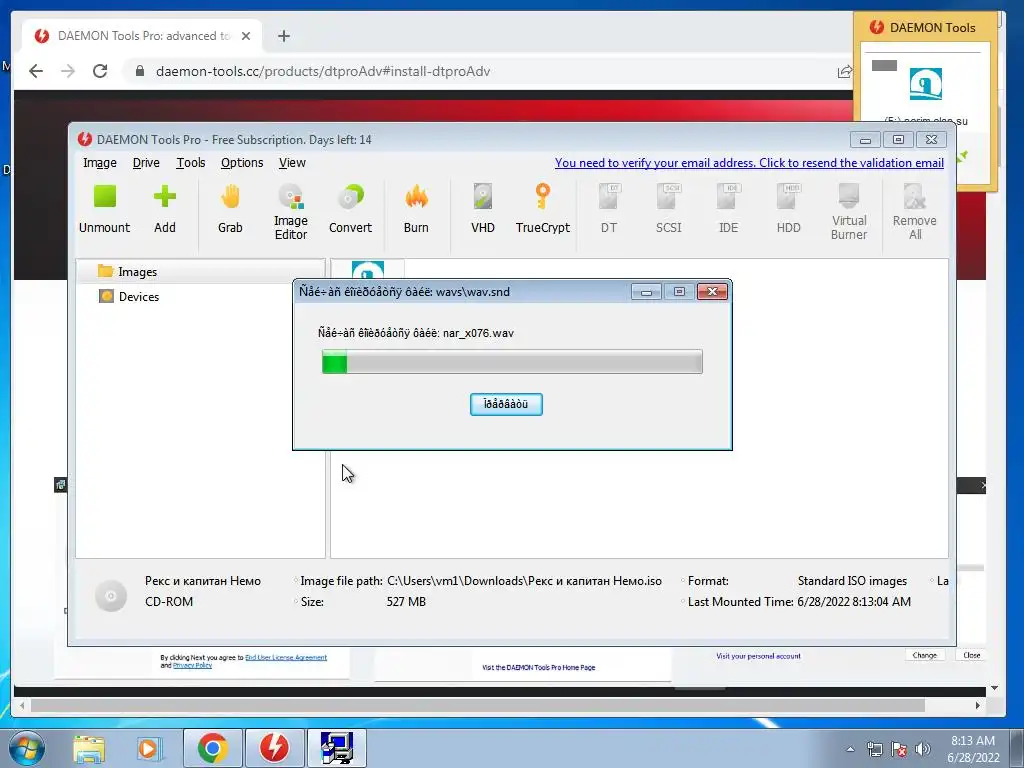Open the Convert image tool
1024x768 pixels.
(x=350, y=208)
